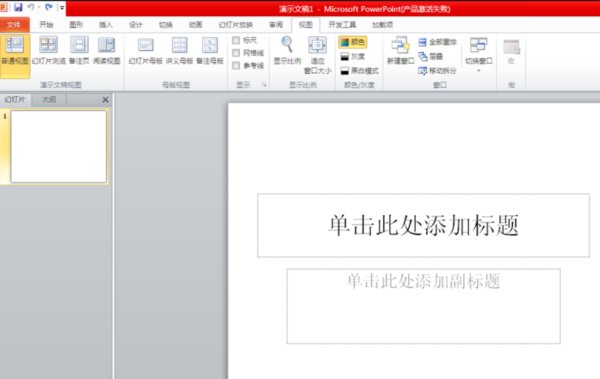Screen dimensions: 600x379
Task: Switch to the Home (开始) ribbon tab
Action: (x=46, y=25)
